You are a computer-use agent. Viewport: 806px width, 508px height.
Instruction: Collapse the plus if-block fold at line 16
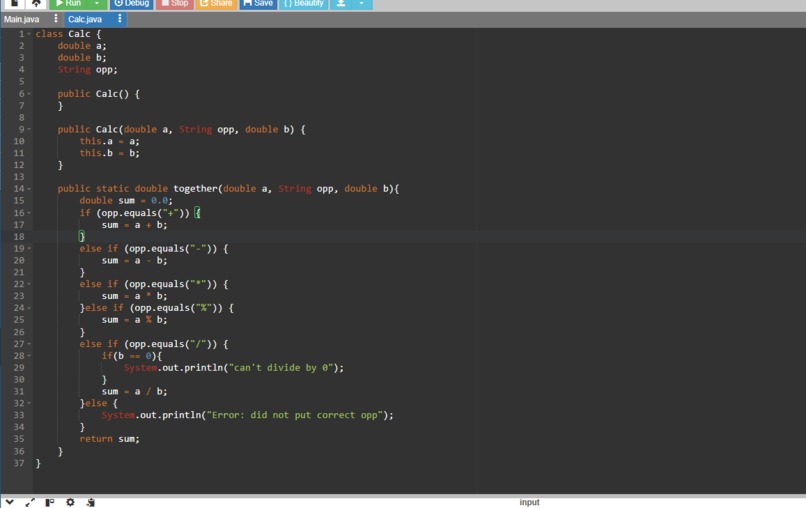pyautogui.click(x=29, y=213)
